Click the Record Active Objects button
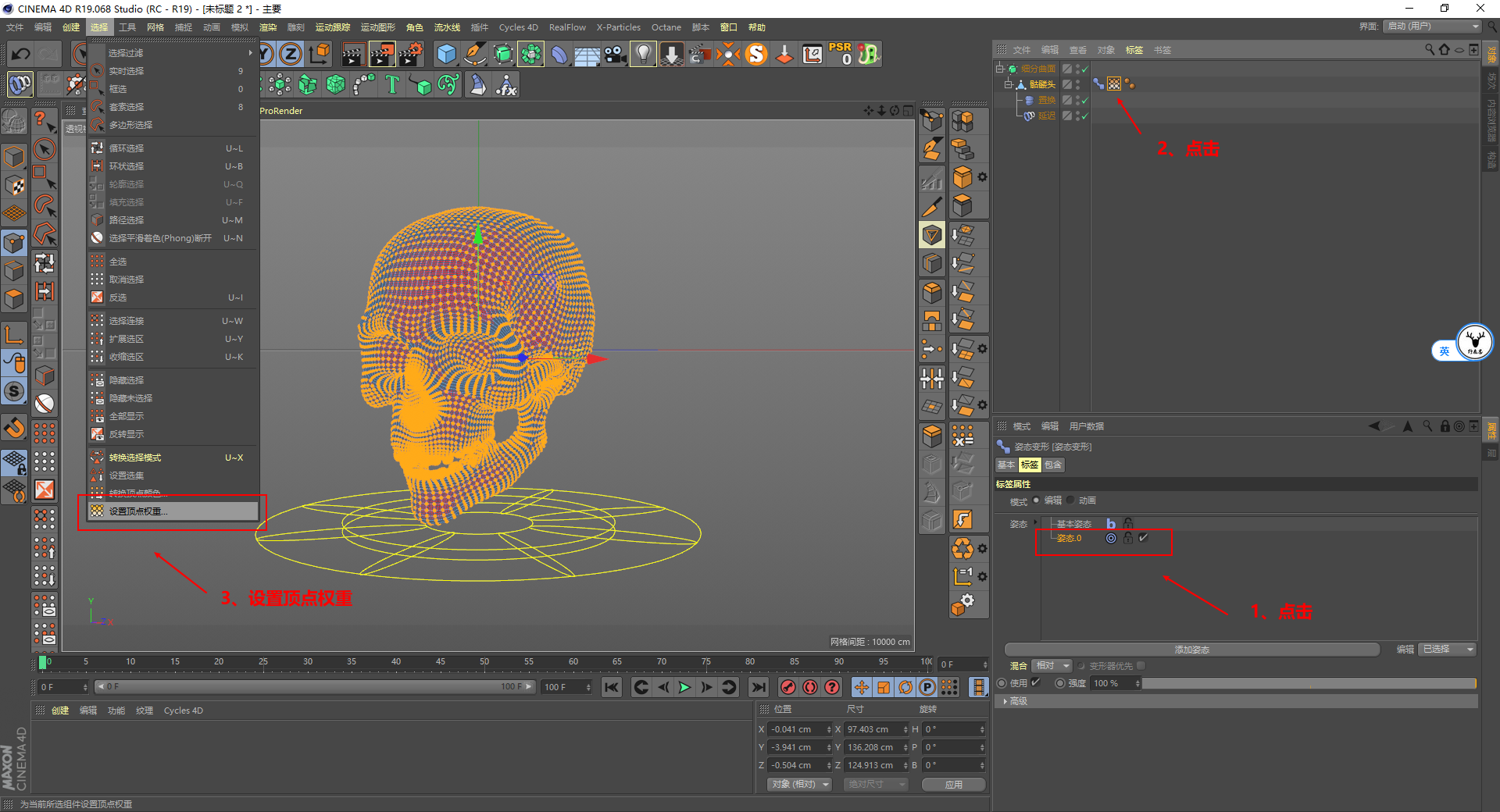This screenshot has height=812, width=1500. tap(788, 687)
